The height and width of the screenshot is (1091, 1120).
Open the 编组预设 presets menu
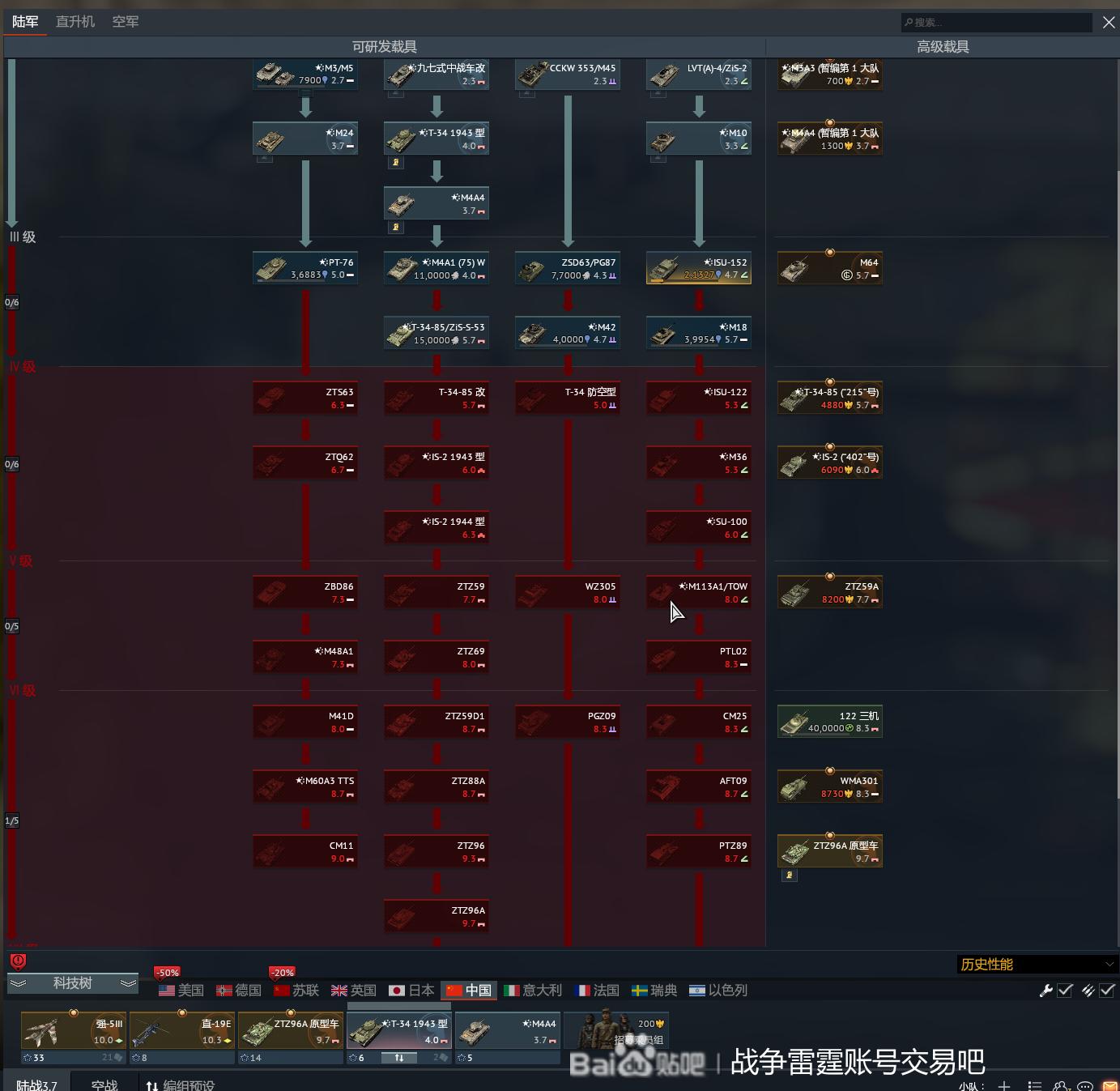click(x=181, y=1085)
